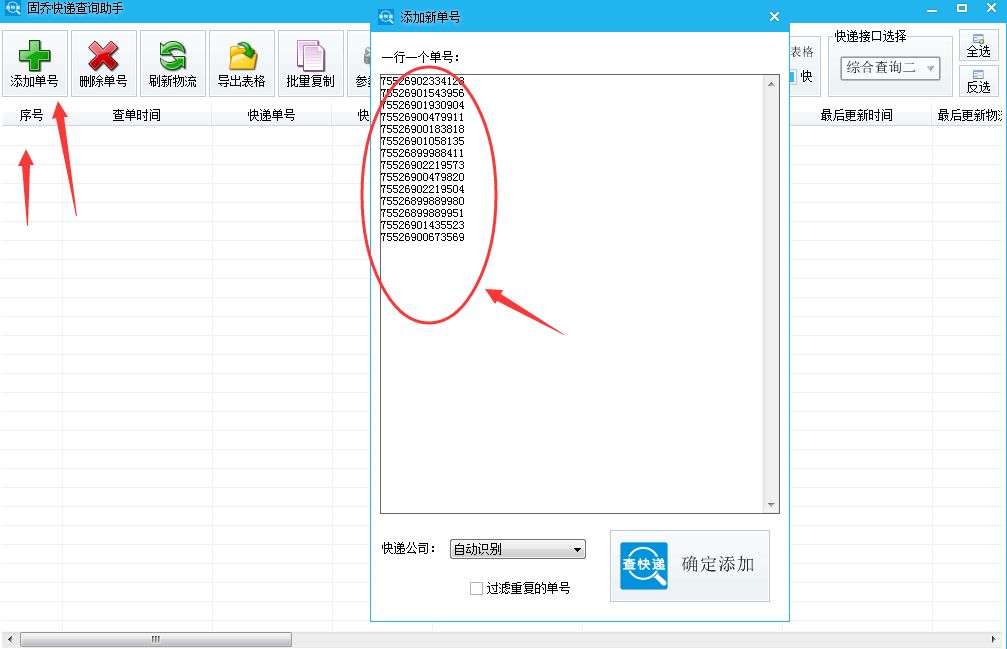Click the 删除单号 delete tracking number icon
The height and width of the screenshot is (649, 1007).
click(103, 62)
